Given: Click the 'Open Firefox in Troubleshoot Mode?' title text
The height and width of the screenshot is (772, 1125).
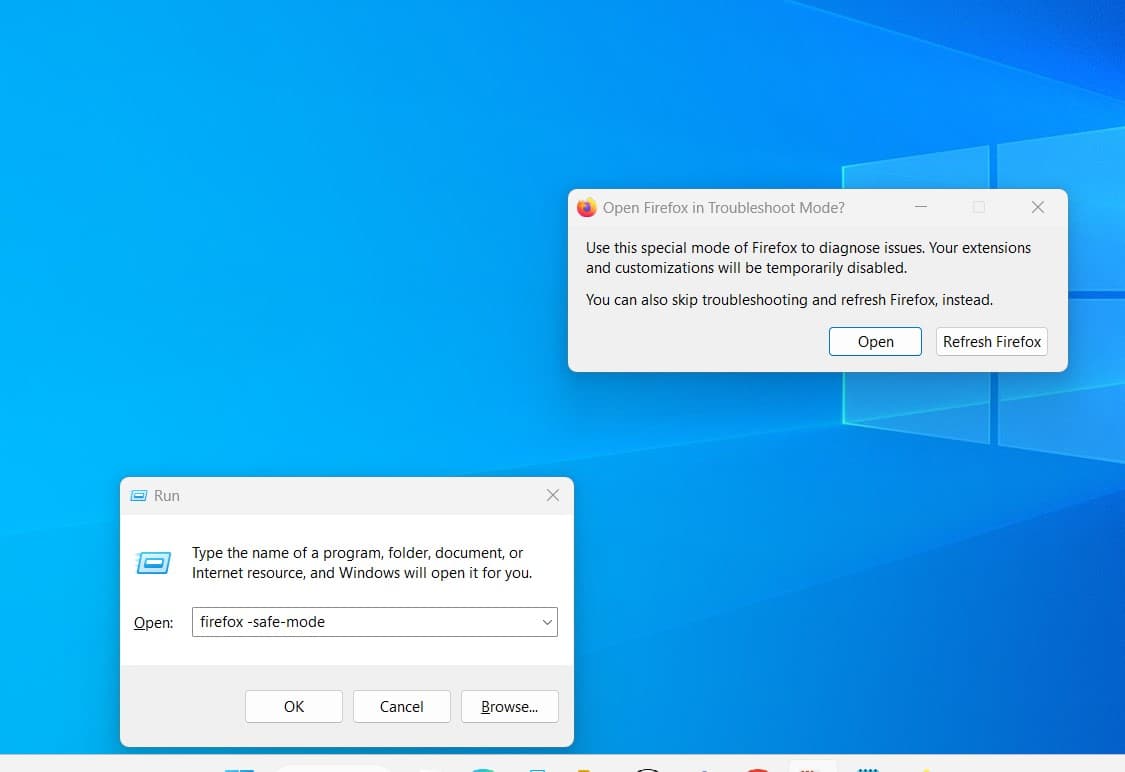Looking at the screenshot, I should point(723,208).
